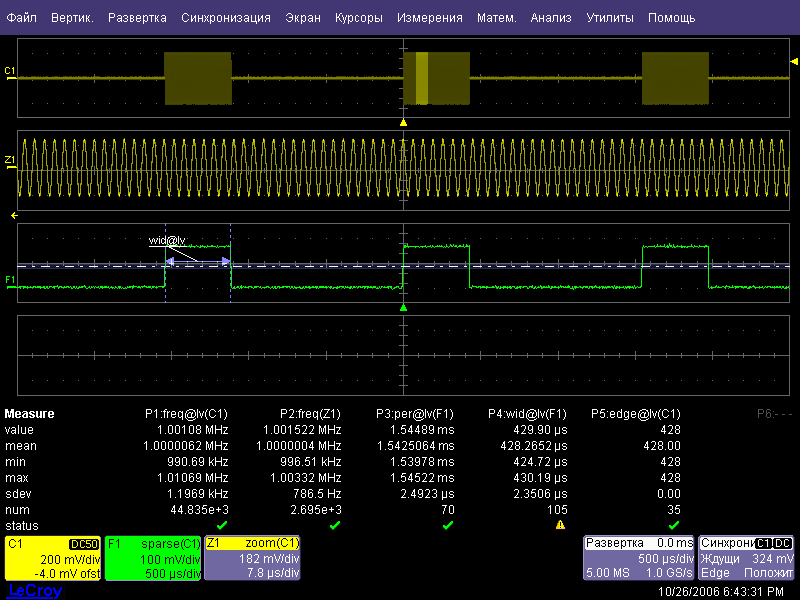
Task: Click the C1 trace label marker
Action: coord(10,71)
